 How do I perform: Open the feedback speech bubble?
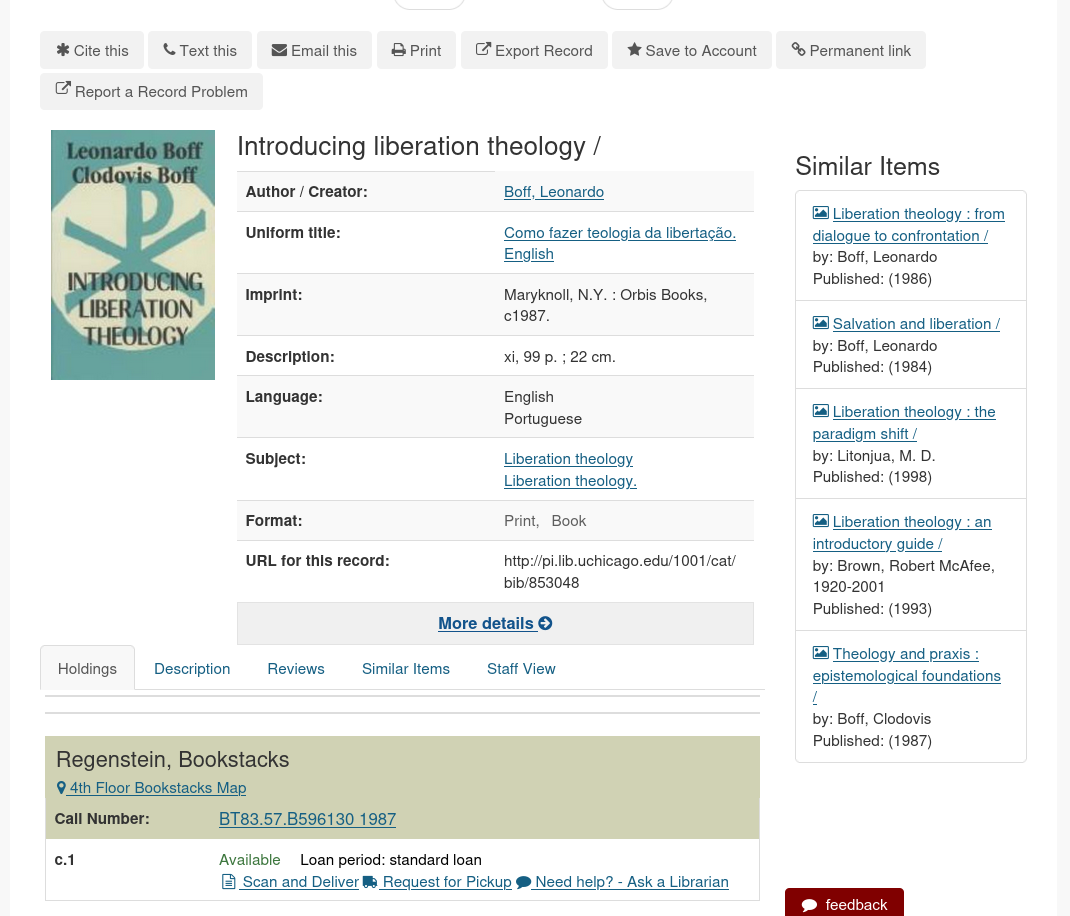click(810, 904)
